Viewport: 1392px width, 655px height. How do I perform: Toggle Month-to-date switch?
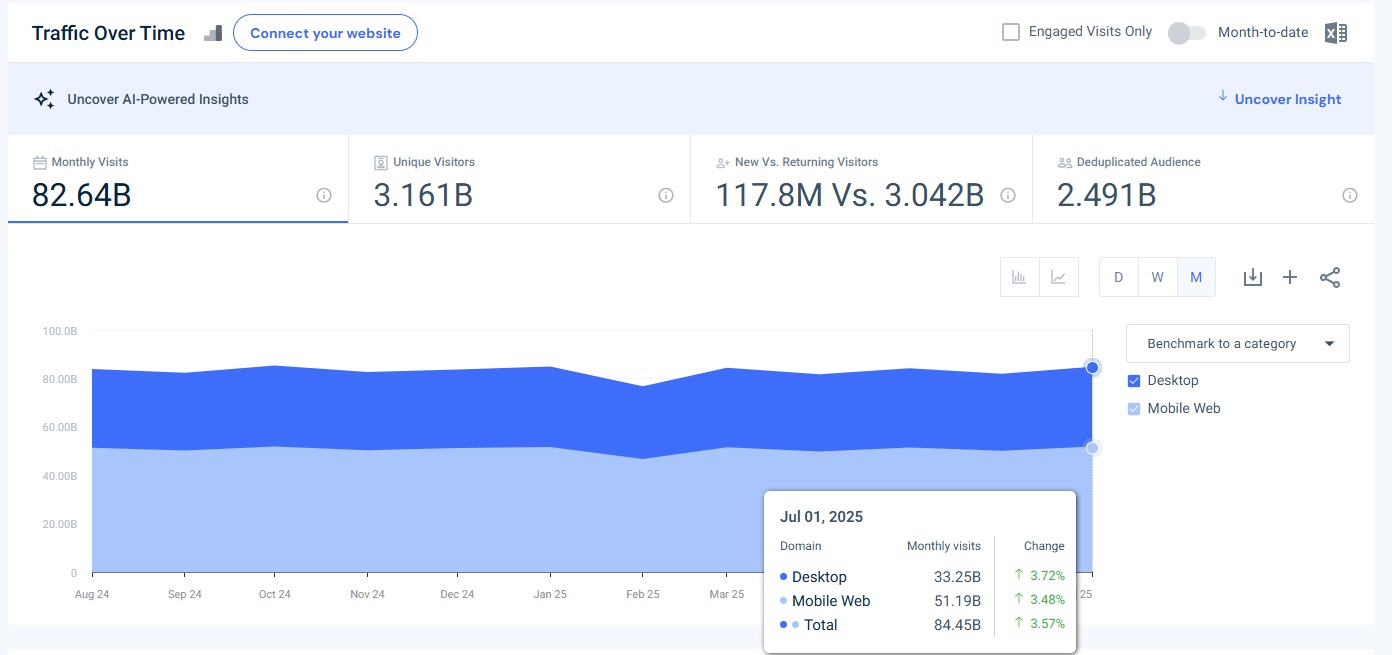[1186, 33]
